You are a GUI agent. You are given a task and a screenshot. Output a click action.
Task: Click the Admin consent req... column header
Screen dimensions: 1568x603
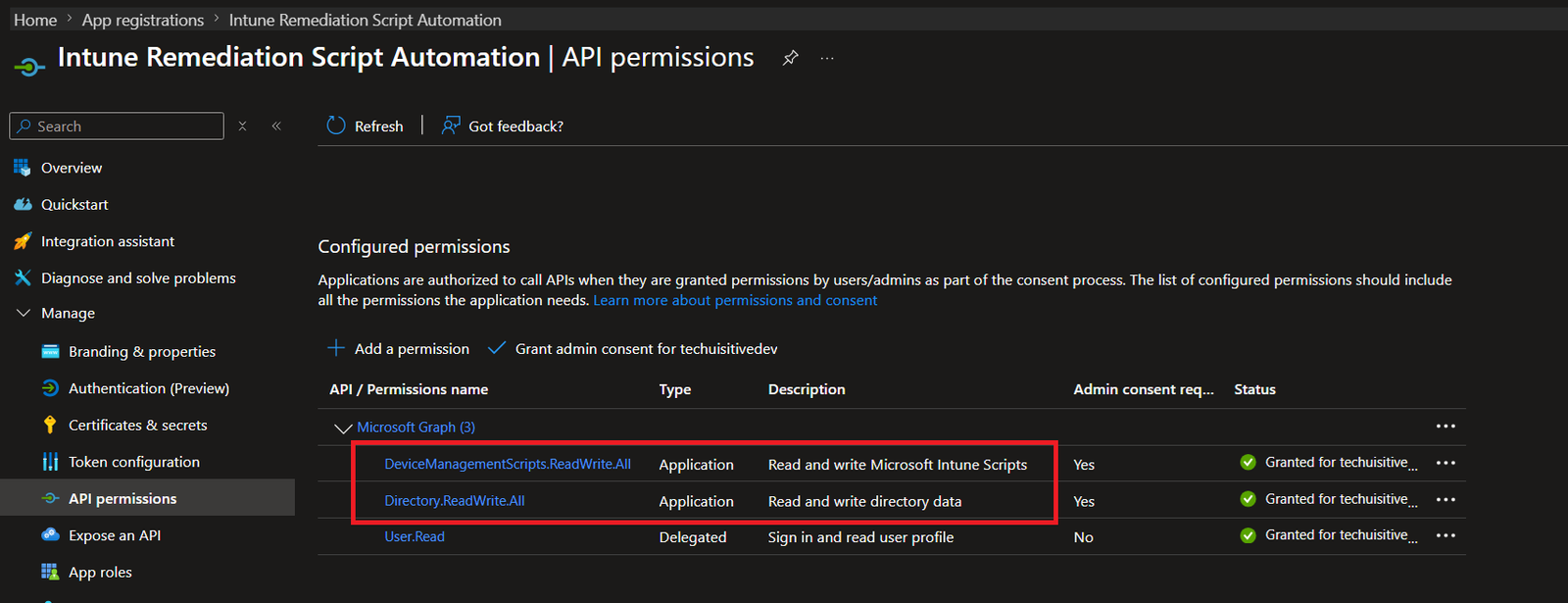pos(1144,389)
